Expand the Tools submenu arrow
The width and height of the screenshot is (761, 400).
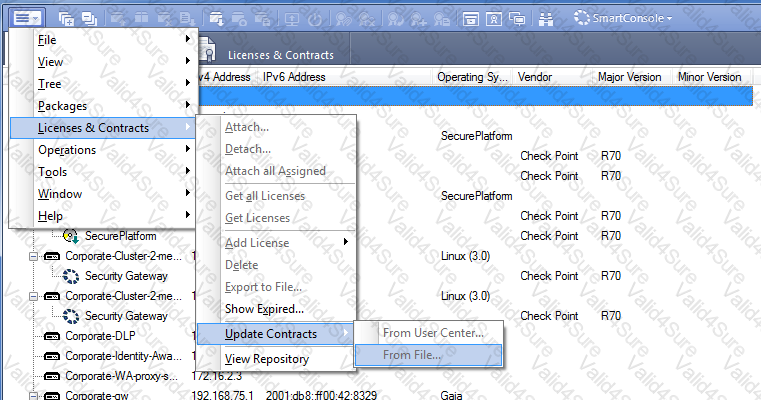[188, 171]
